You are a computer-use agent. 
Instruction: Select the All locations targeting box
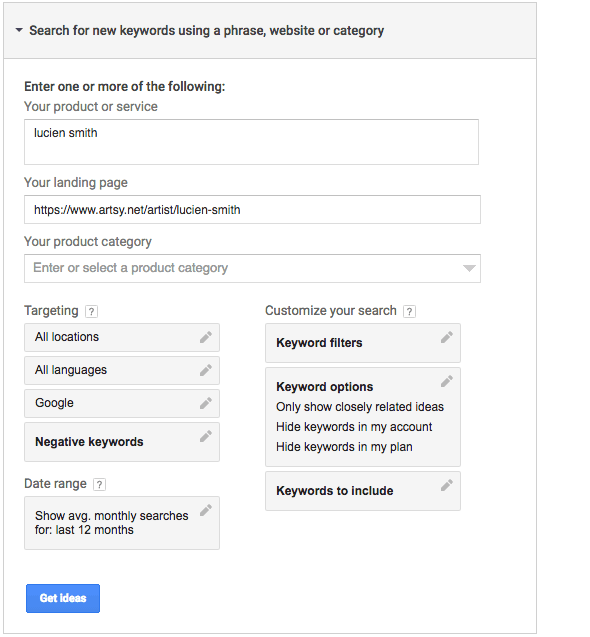coord(122,337)
